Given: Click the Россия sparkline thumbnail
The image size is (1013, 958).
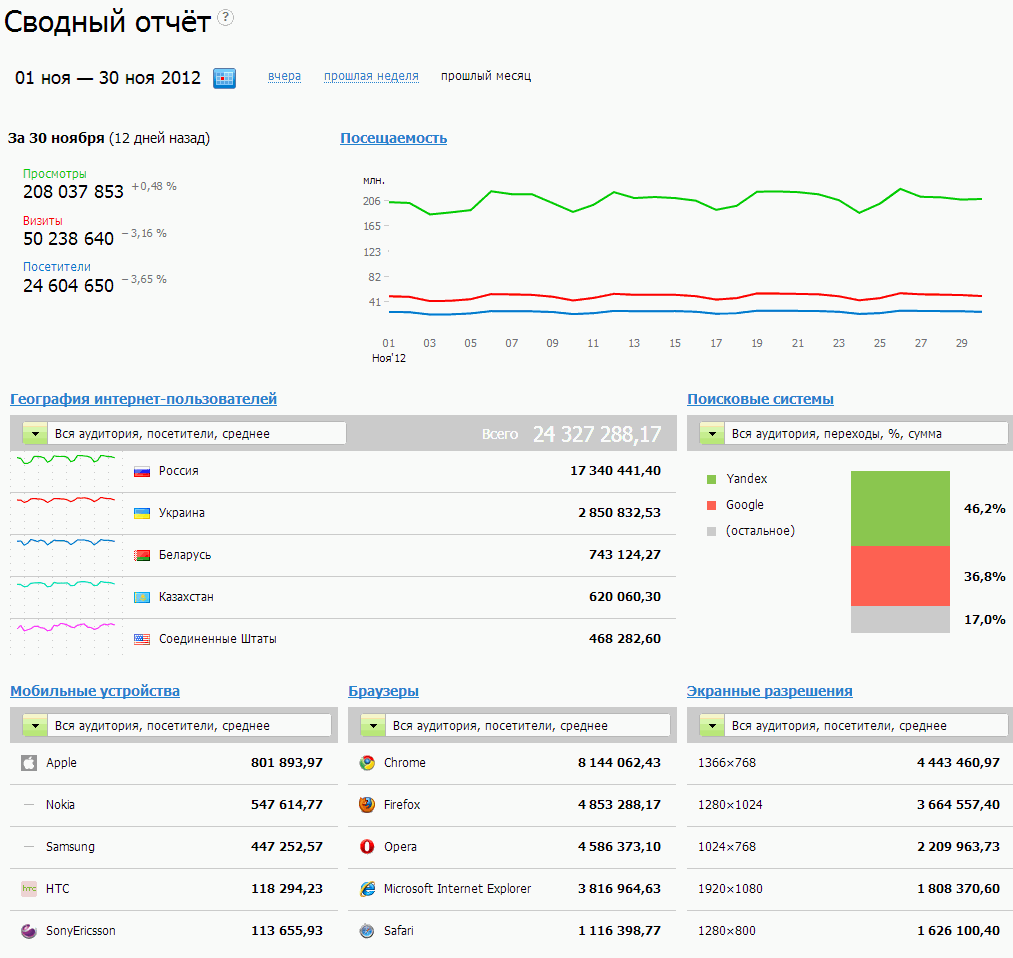Looking at the screenshot, I should (66, 472).
